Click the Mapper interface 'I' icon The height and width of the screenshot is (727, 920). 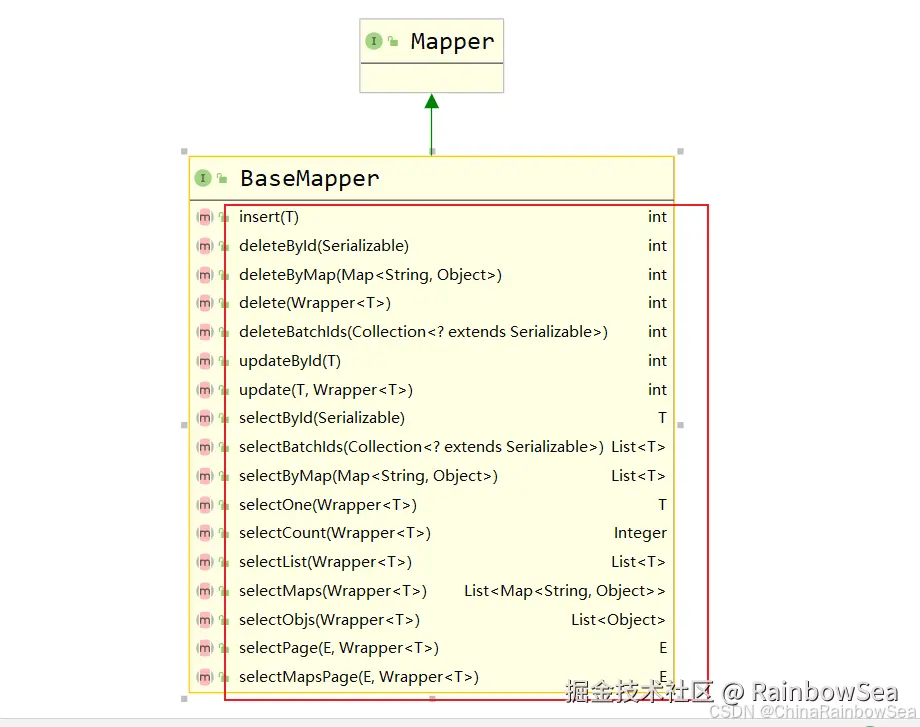(374, 41)
